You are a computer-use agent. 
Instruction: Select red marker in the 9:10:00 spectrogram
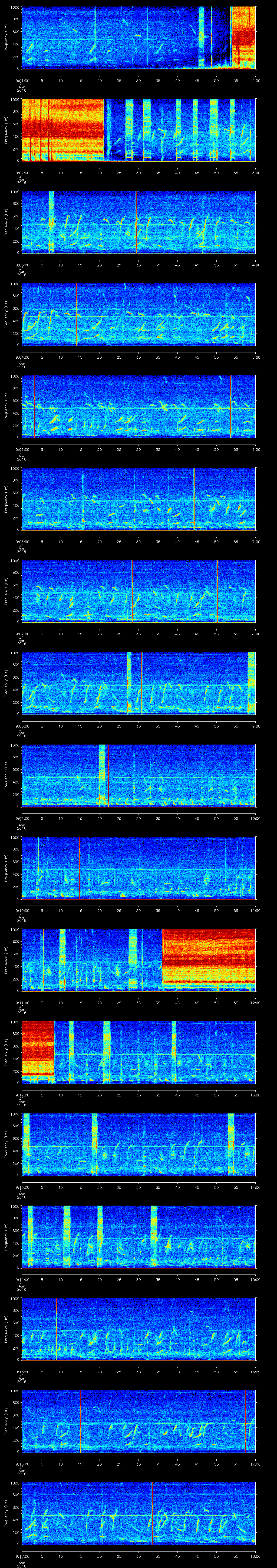coord(80,868)
